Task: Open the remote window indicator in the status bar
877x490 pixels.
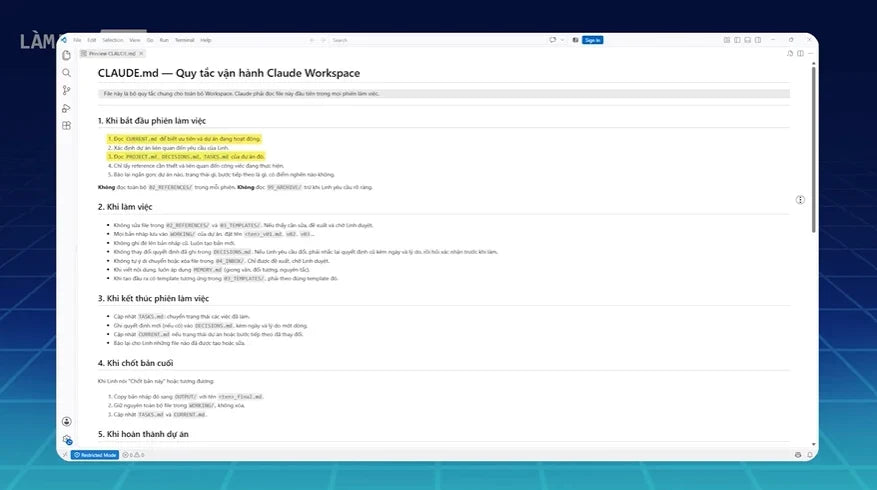Action: point(65,455)
